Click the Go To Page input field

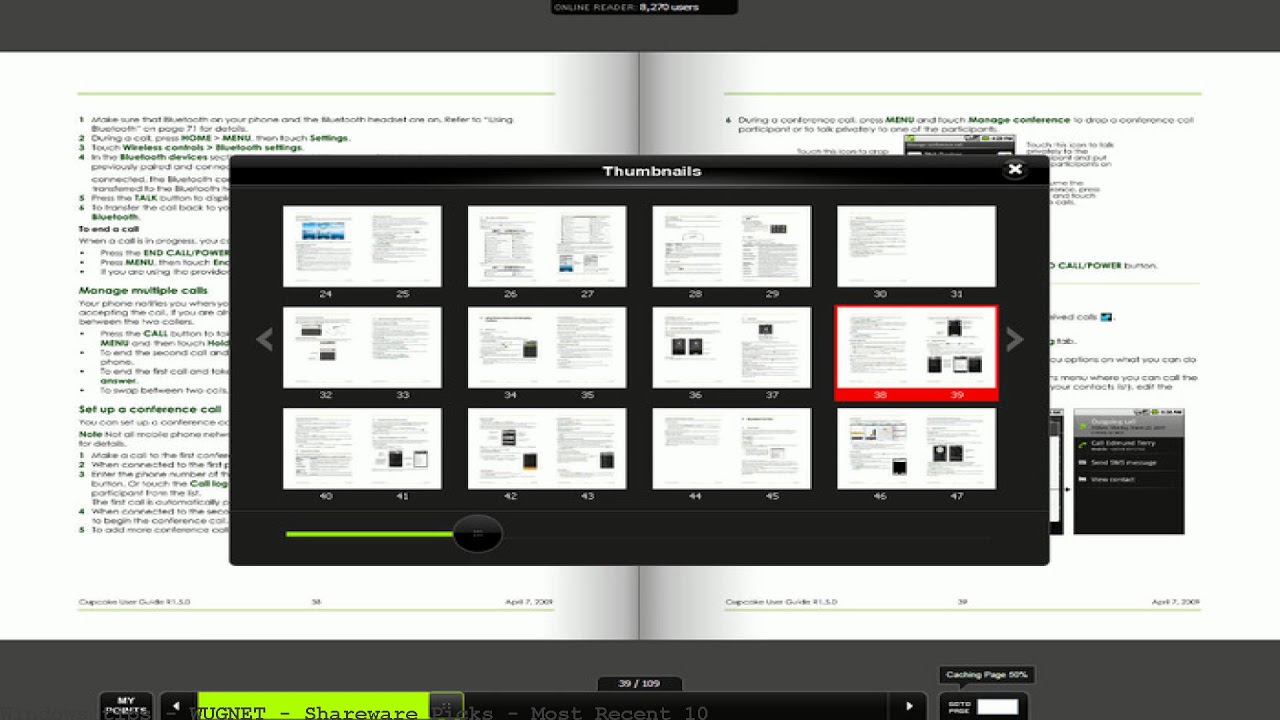[x=997, y=706]
